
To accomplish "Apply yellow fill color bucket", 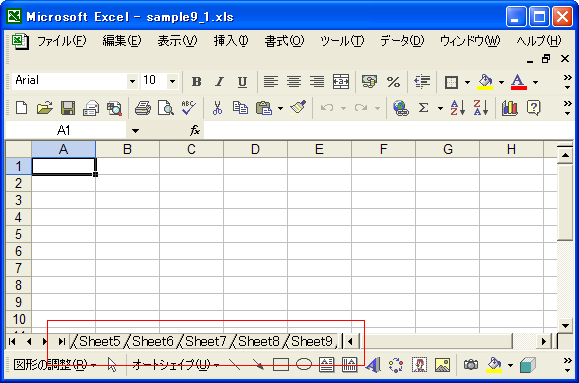I will click(x=485, y=82).
